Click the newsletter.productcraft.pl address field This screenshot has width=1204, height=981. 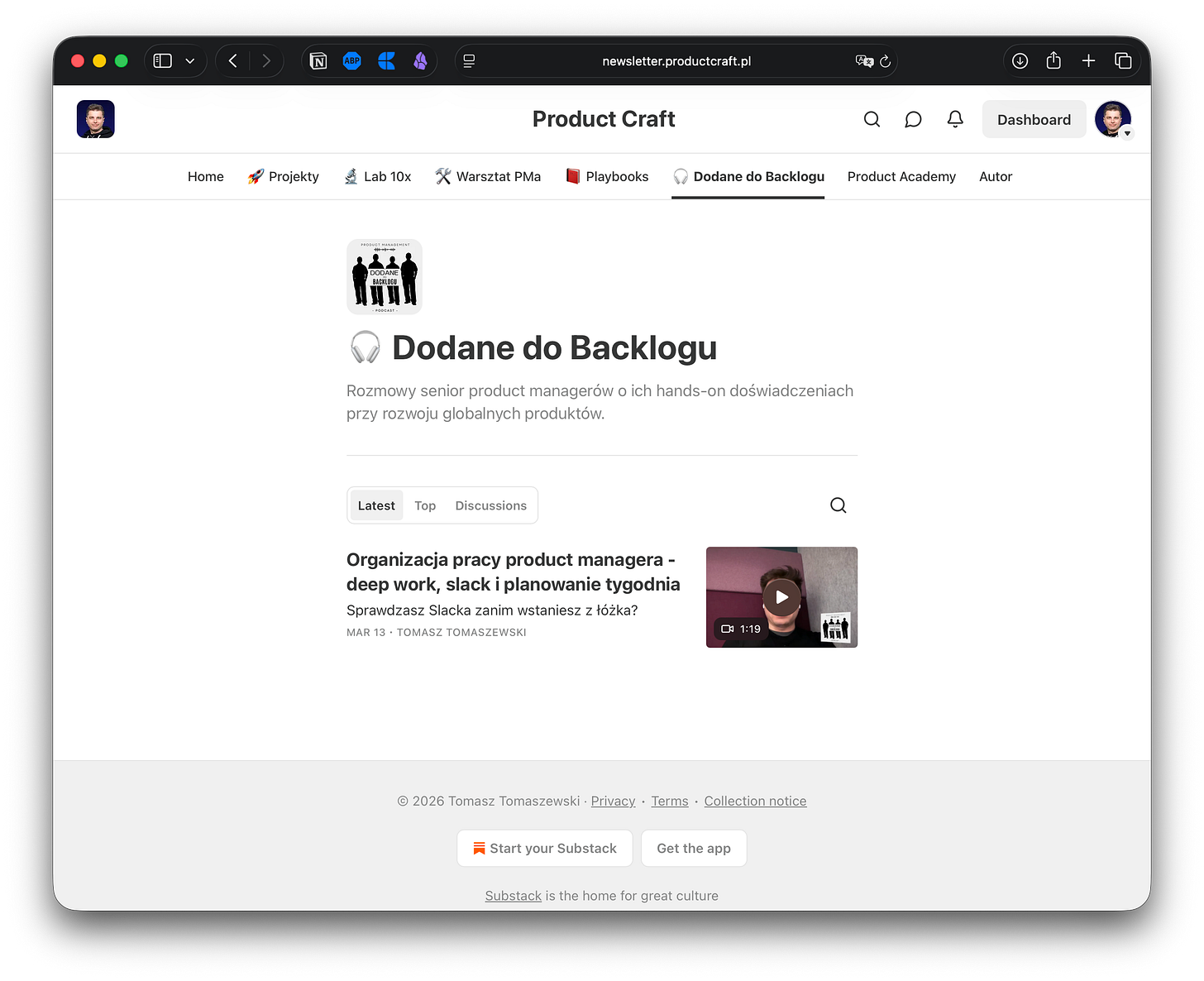pyautogui.click(x=676, y=61)
